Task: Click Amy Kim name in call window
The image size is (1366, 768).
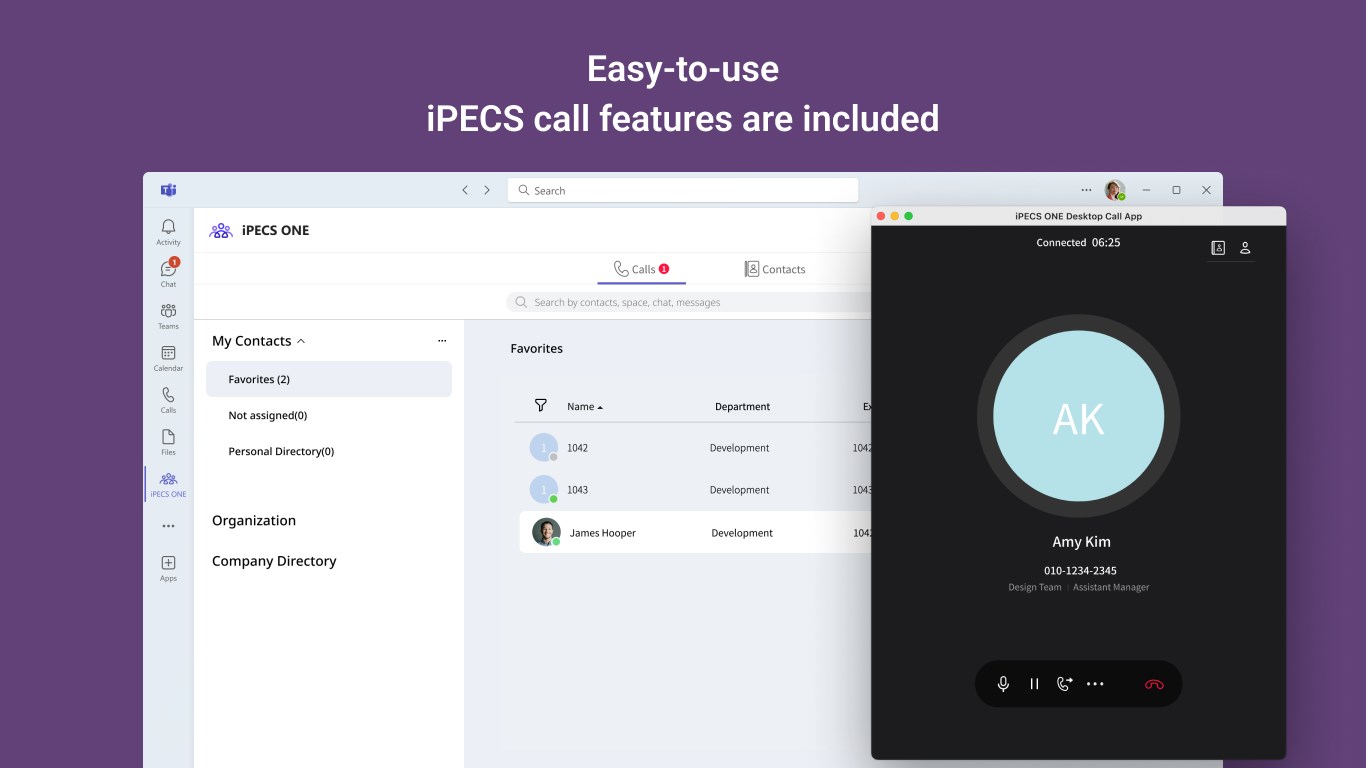Action: tap(1081, 542)
